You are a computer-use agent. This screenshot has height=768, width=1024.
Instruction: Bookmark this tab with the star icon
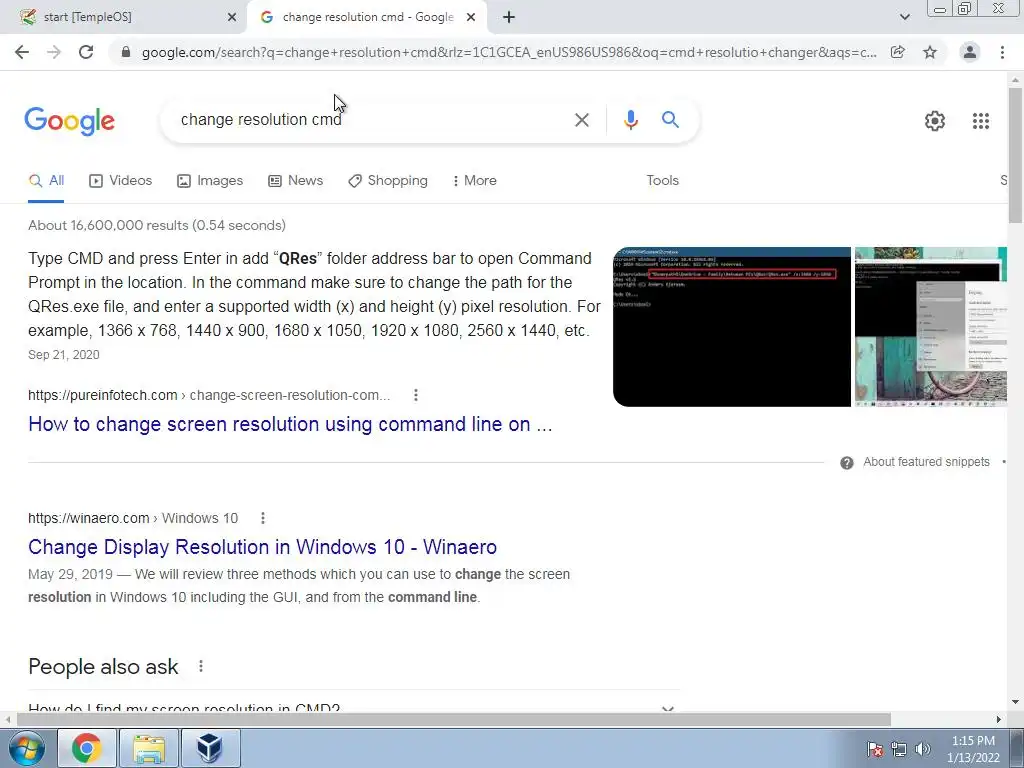(930, 52)
